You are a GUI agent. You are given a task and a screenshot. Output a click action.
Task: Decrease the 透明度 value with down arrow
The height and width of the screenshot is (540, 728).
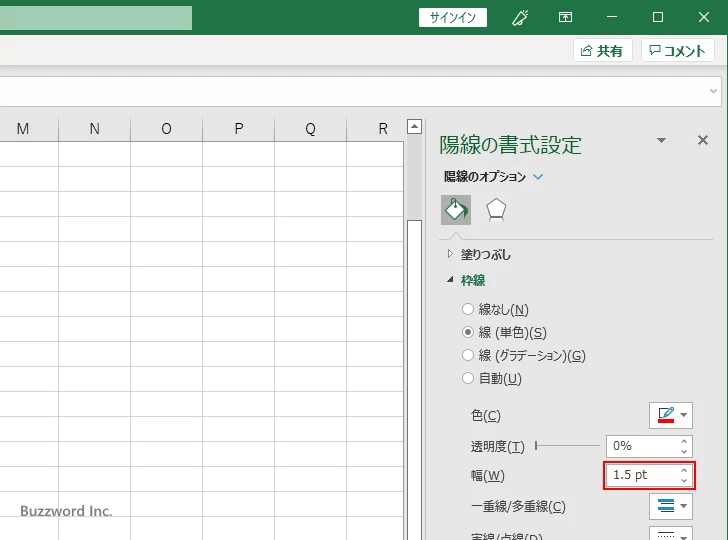point(684,451)
